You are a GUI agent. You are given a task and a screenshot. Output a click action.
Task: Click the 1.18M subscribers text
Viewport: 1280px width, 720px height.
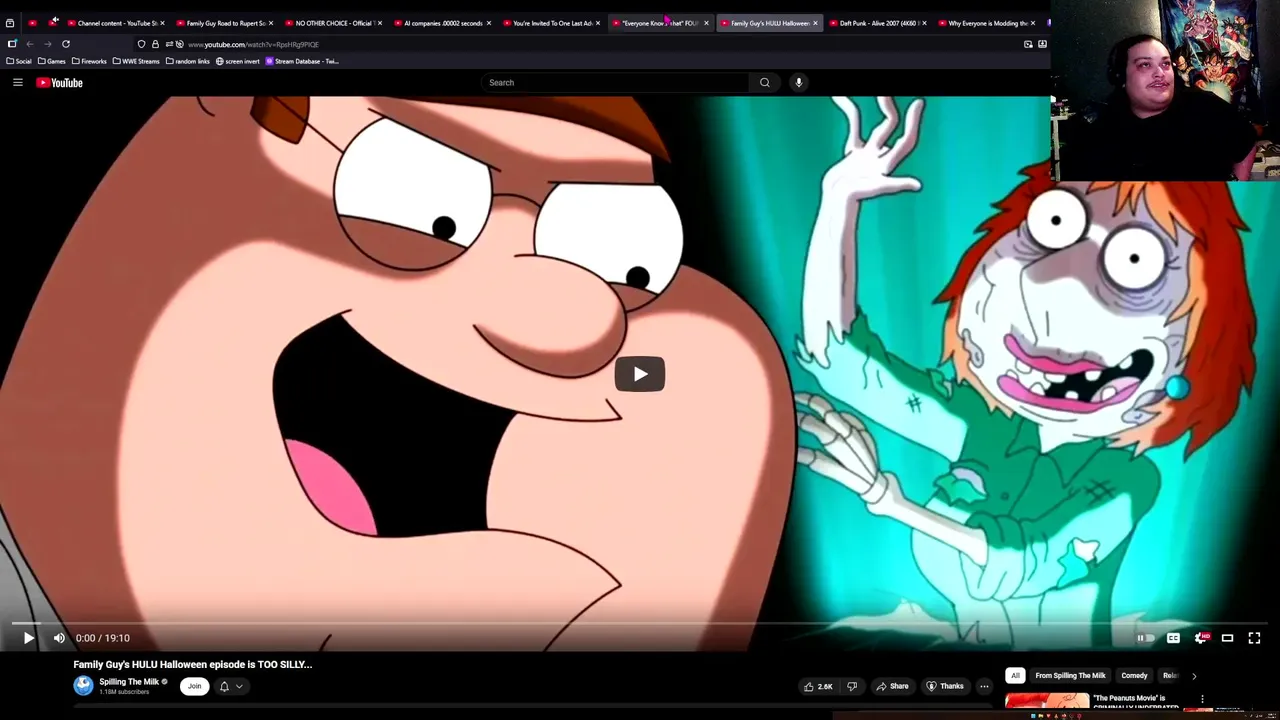[124, 692]
